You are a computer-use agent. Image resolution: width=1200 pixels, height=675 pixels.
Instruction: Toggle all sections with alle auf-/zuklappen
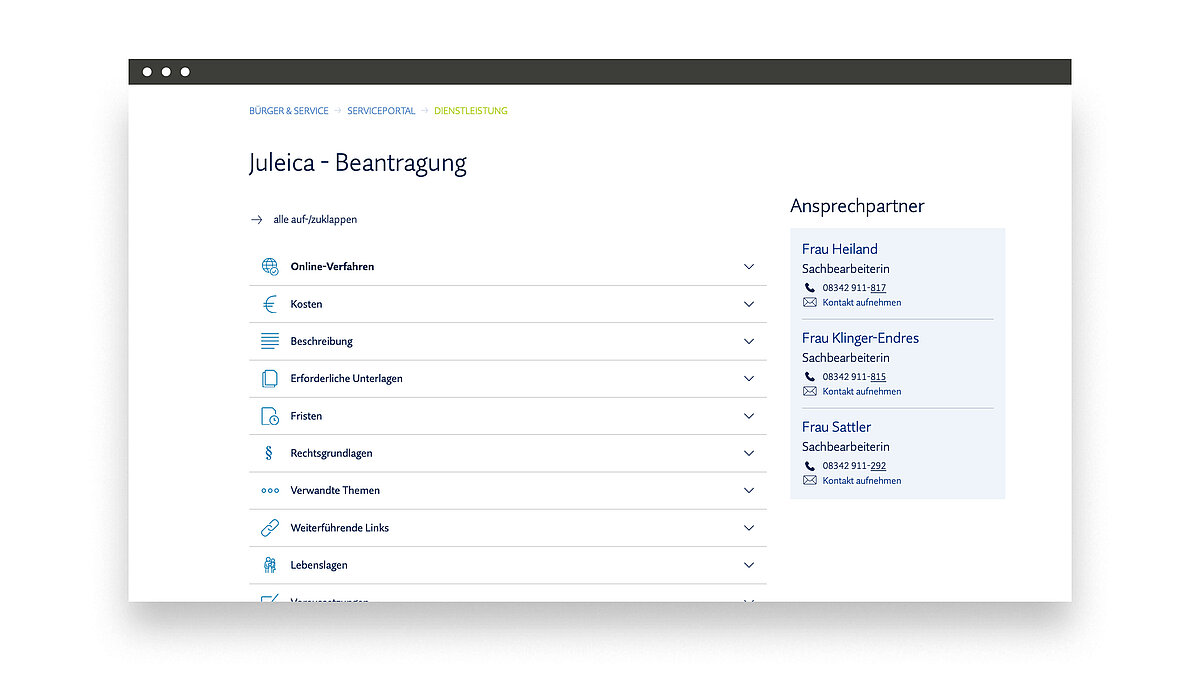315,219
